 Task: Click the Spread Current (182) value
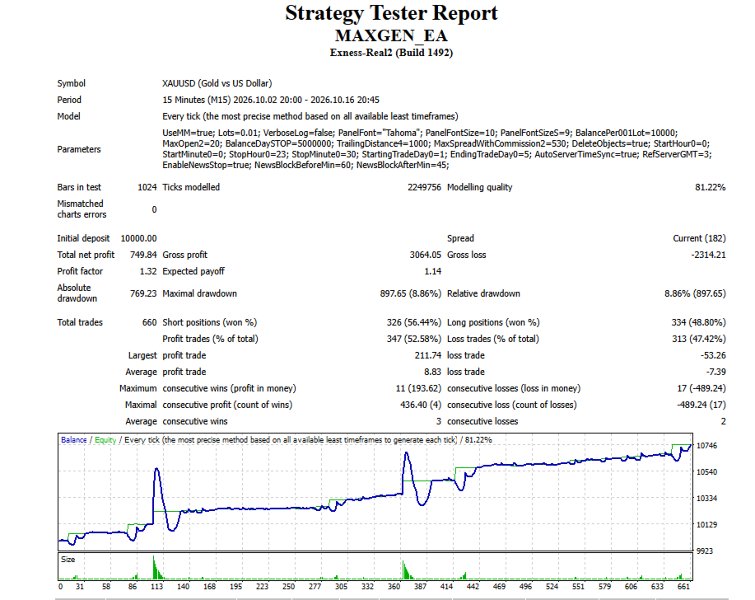[x=699, y=238]
